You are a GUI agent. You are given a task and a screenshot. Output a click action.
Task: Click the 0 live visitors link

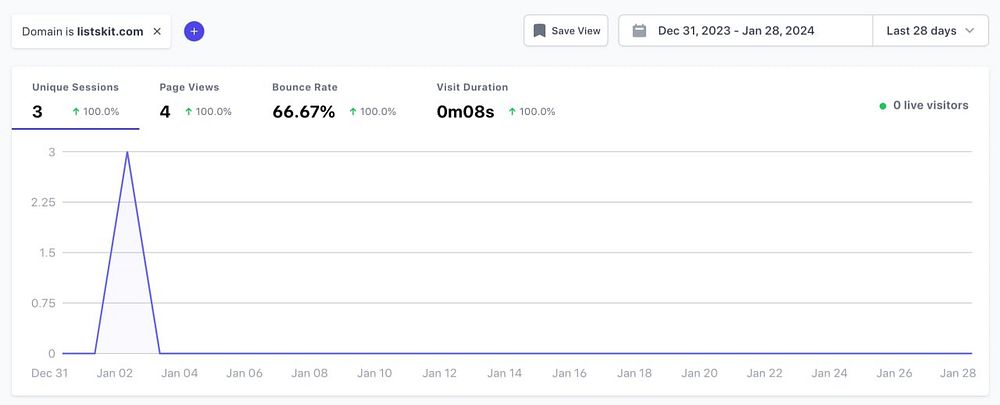pos(930,105)
